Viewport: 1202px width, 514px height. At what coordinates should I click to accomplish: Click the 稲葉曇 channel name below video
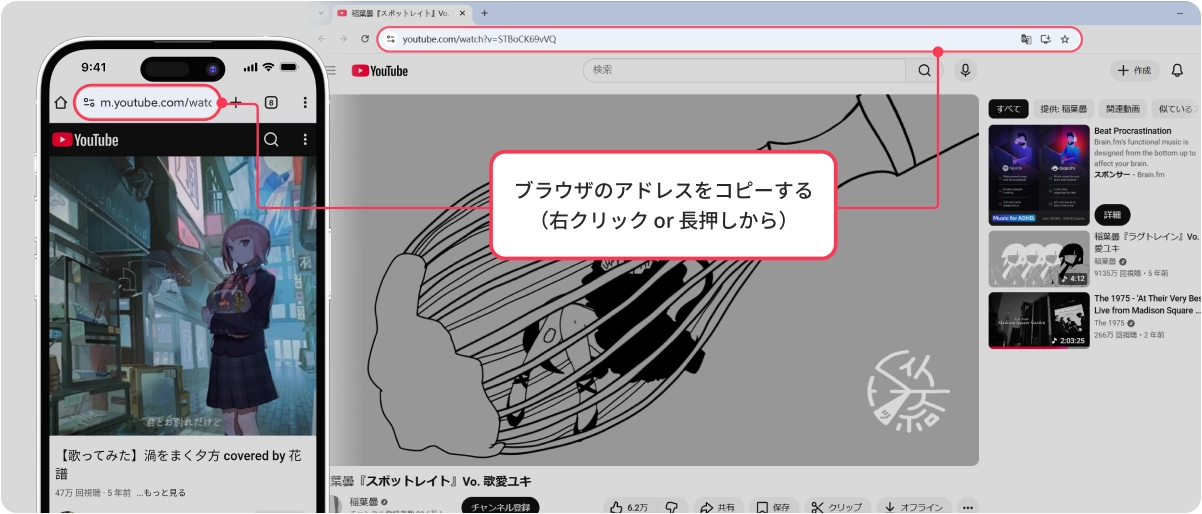[x=363, y=501]
